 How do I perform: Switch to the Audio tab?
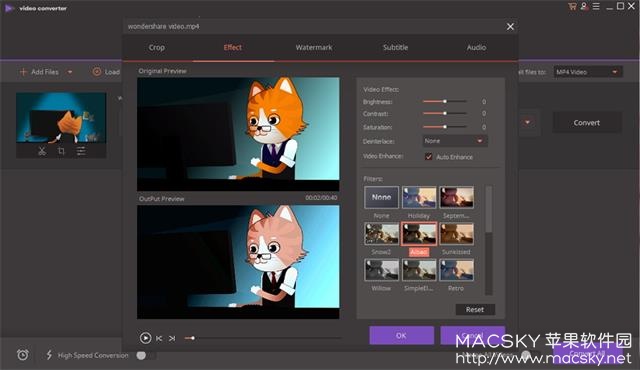click(x=476, y=47)
